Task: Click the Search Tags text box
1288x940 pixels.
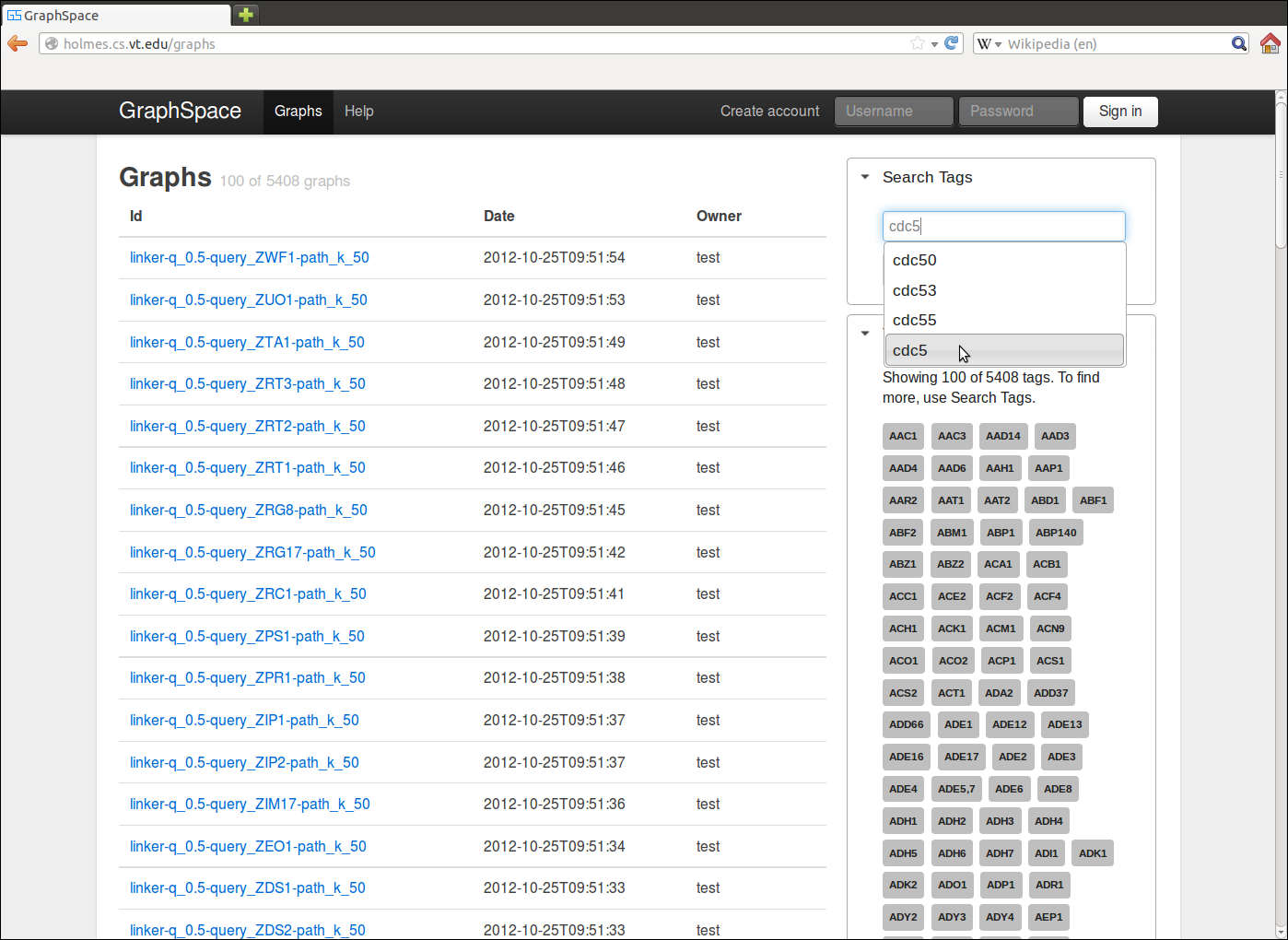Action: [1004, 226]
